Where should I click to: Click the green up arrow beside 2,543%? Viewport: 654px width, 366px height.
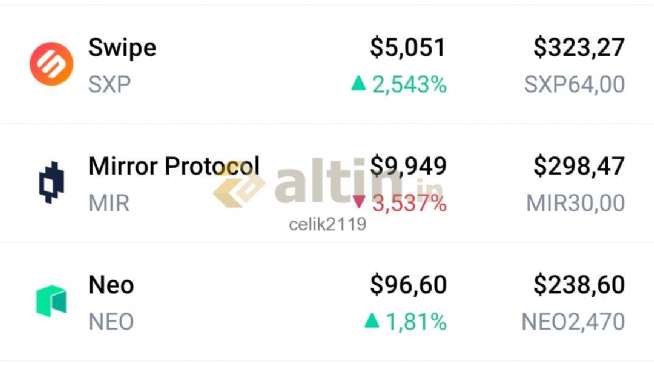pos(359,83)
